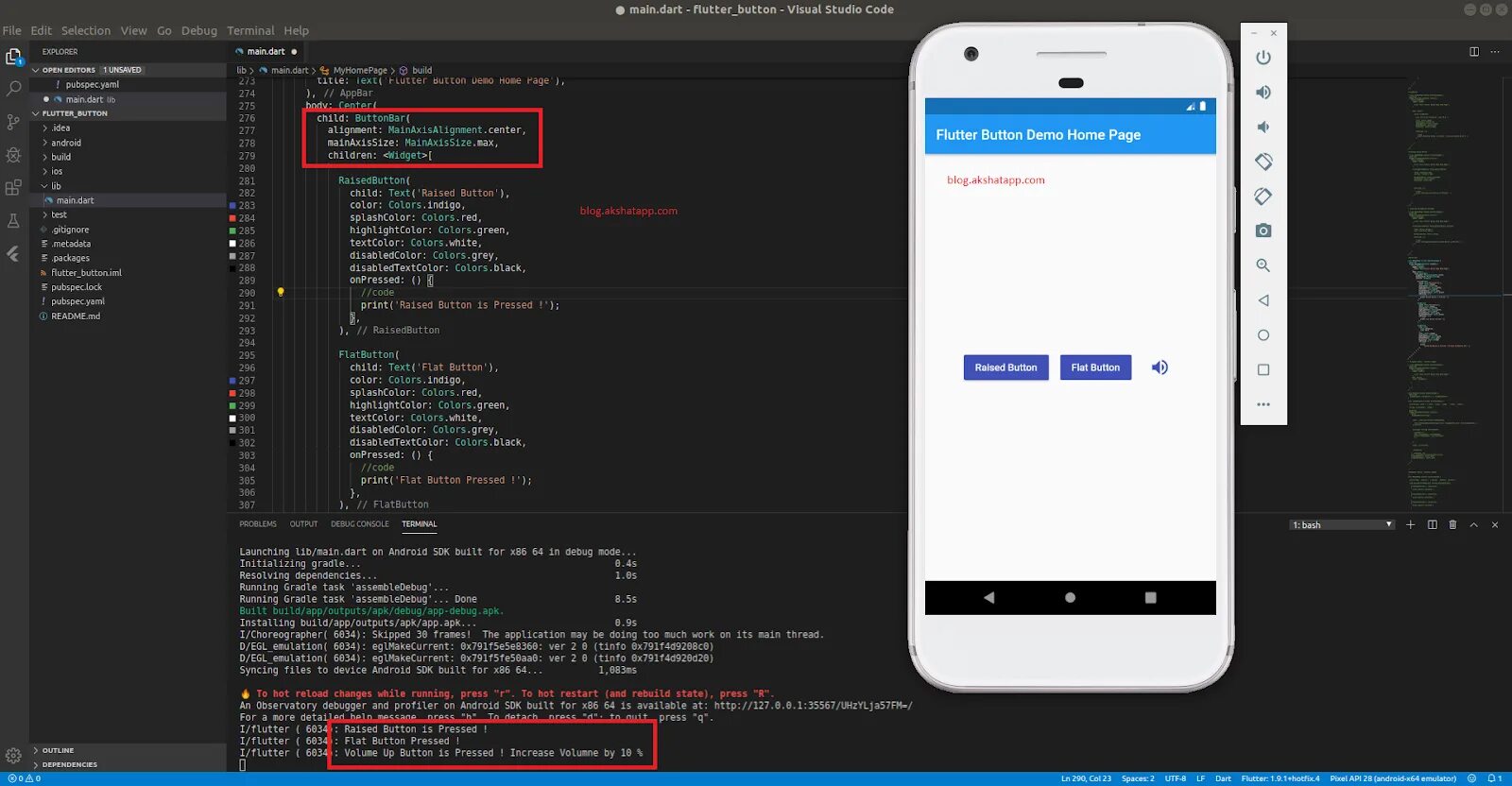Click the emulator toolbar back triangle
Viewport: 1512px width, 786px height.
[x=1263, y=300]
